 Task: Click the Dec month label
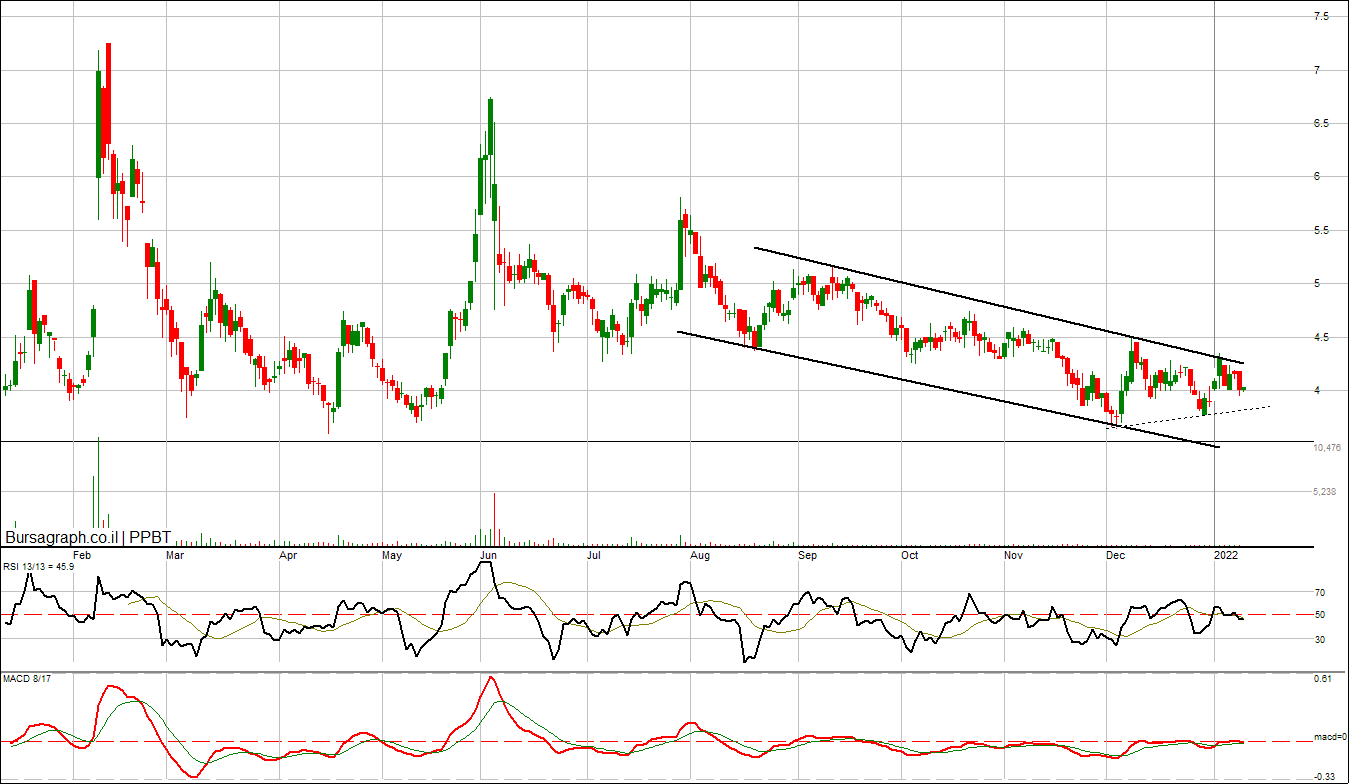coord(1116,554)
